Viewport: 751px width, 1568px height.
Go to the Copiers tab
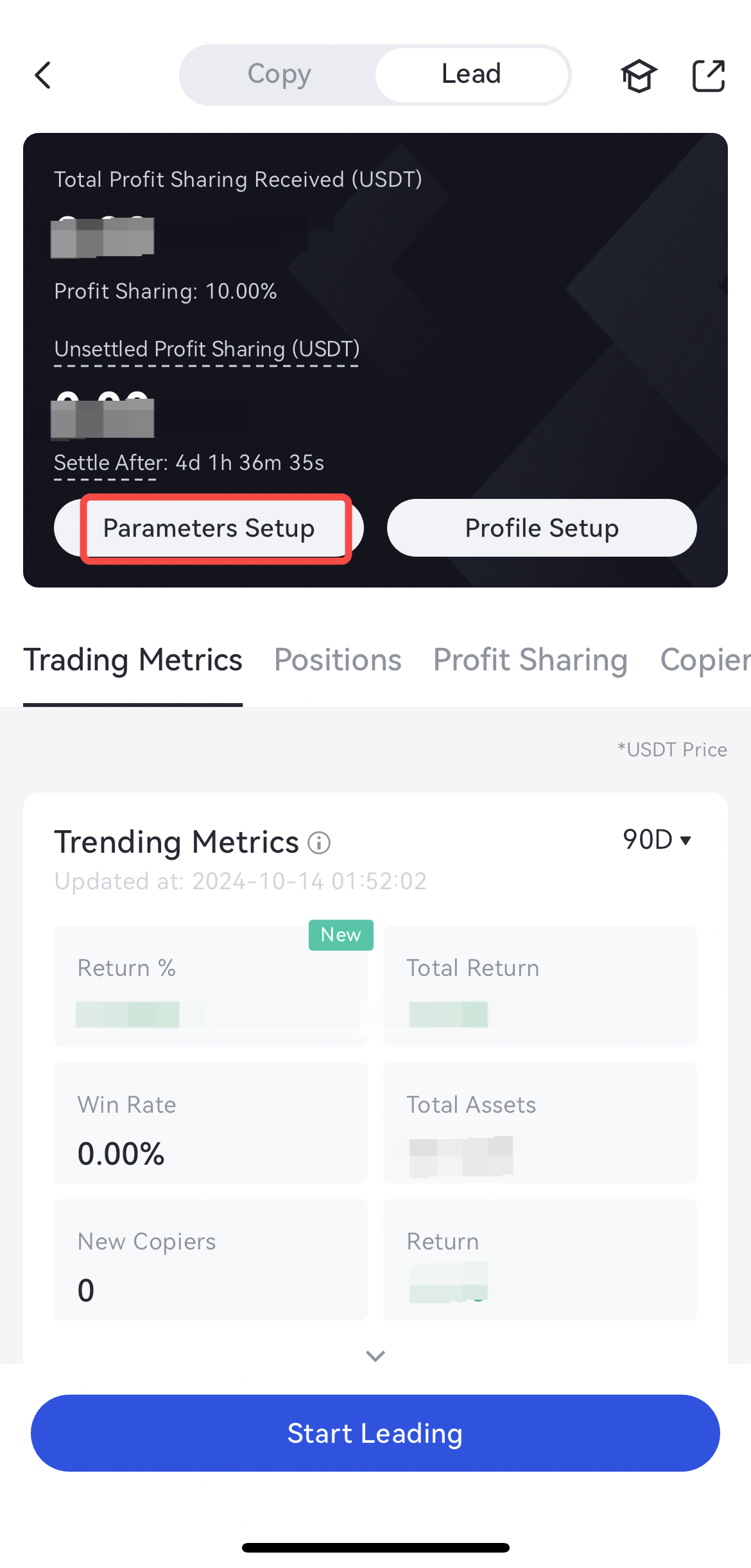point(705,660)
